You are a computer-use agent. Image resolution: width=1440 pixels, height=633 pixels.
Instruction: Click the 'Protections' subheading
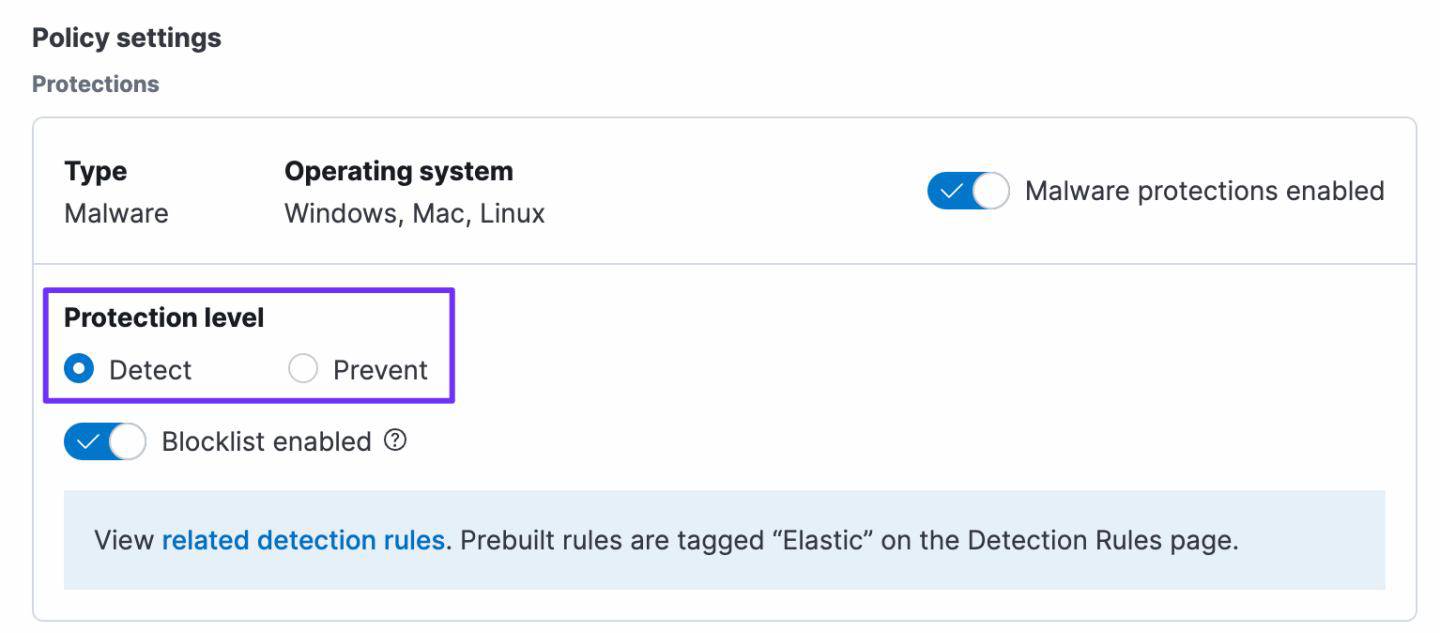click(95, 84)
